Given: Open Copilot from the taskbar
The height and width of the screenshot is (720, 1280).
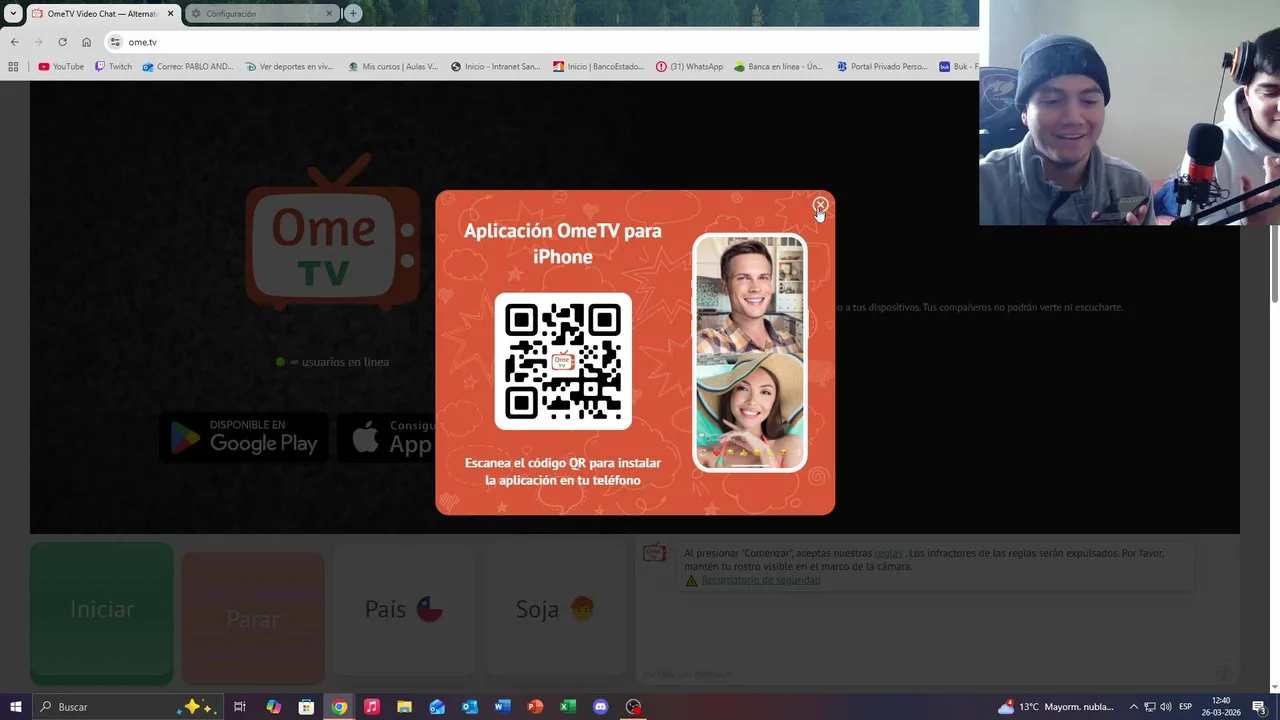Looking at the screenshot, I should [273, 707].
